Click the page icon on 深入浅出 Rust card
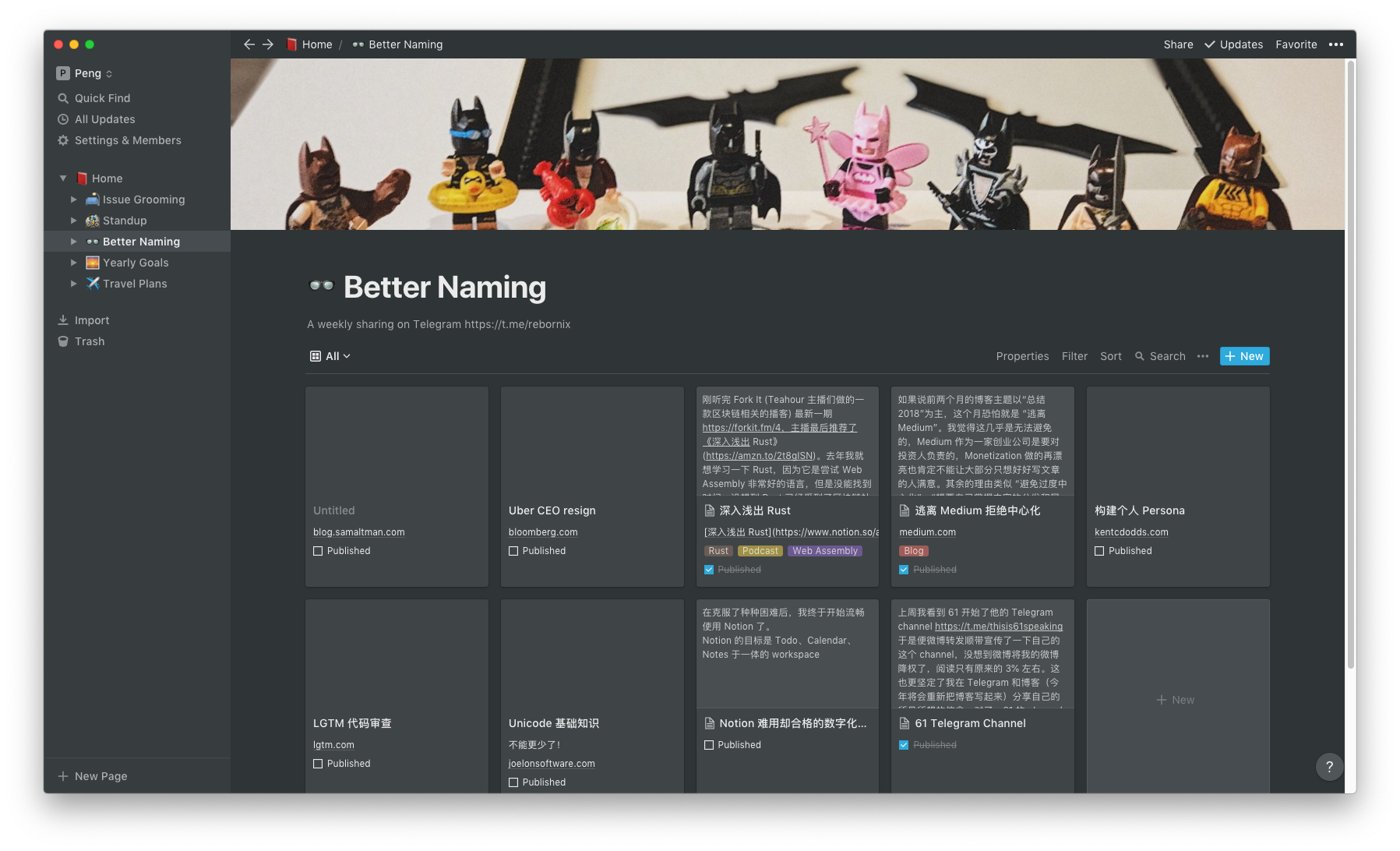Image resolution: width=1400 pixels, height=851 pixels. click(709, 510)
